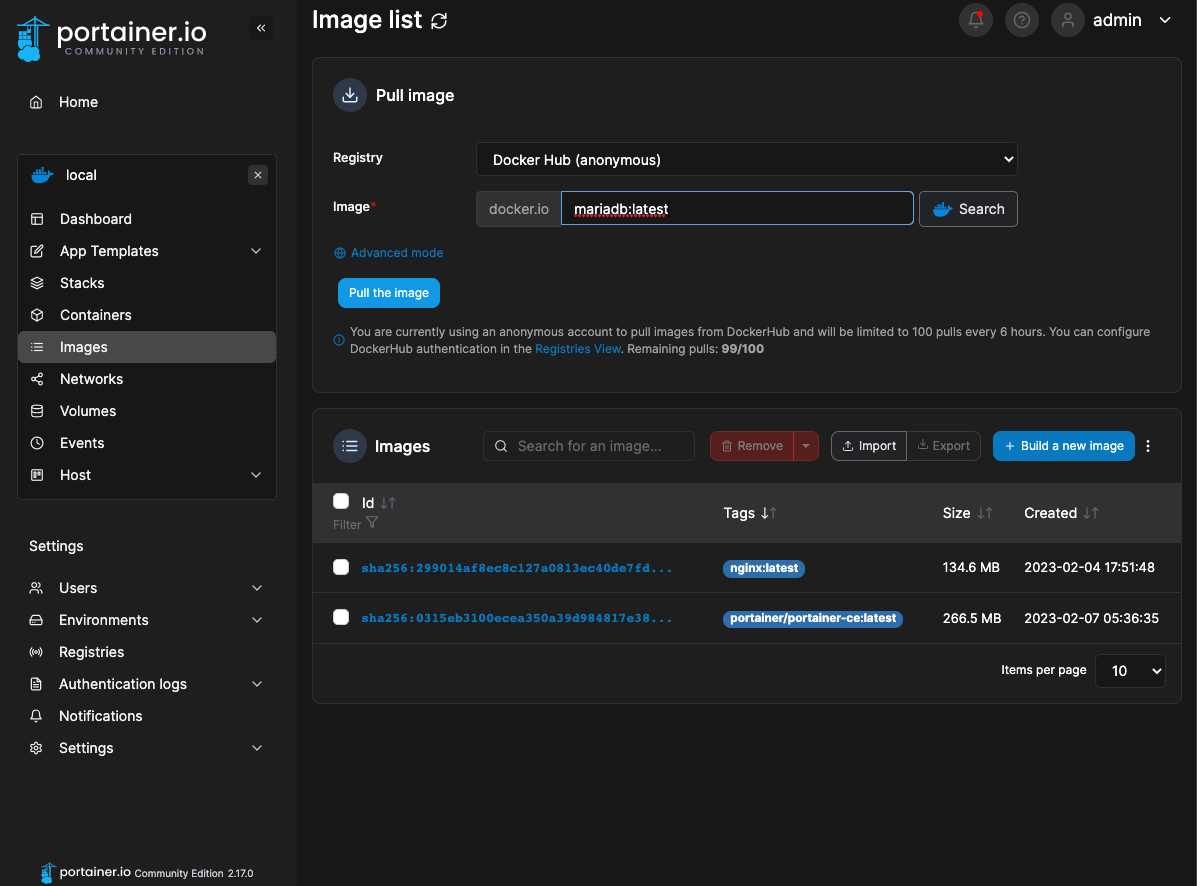Viewport: 1197px width, 886px height.
Task: Click the Portainer.io logo in sidebar header
Action: coord(111,38)
